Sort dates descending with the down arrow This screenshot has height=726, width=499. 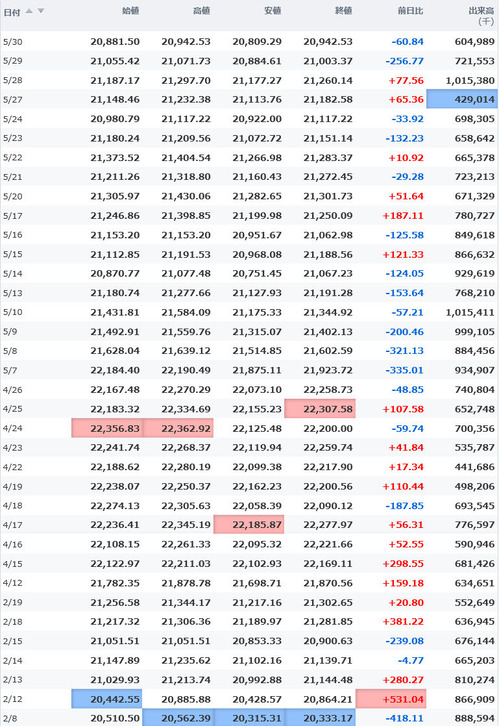(40, 11)
